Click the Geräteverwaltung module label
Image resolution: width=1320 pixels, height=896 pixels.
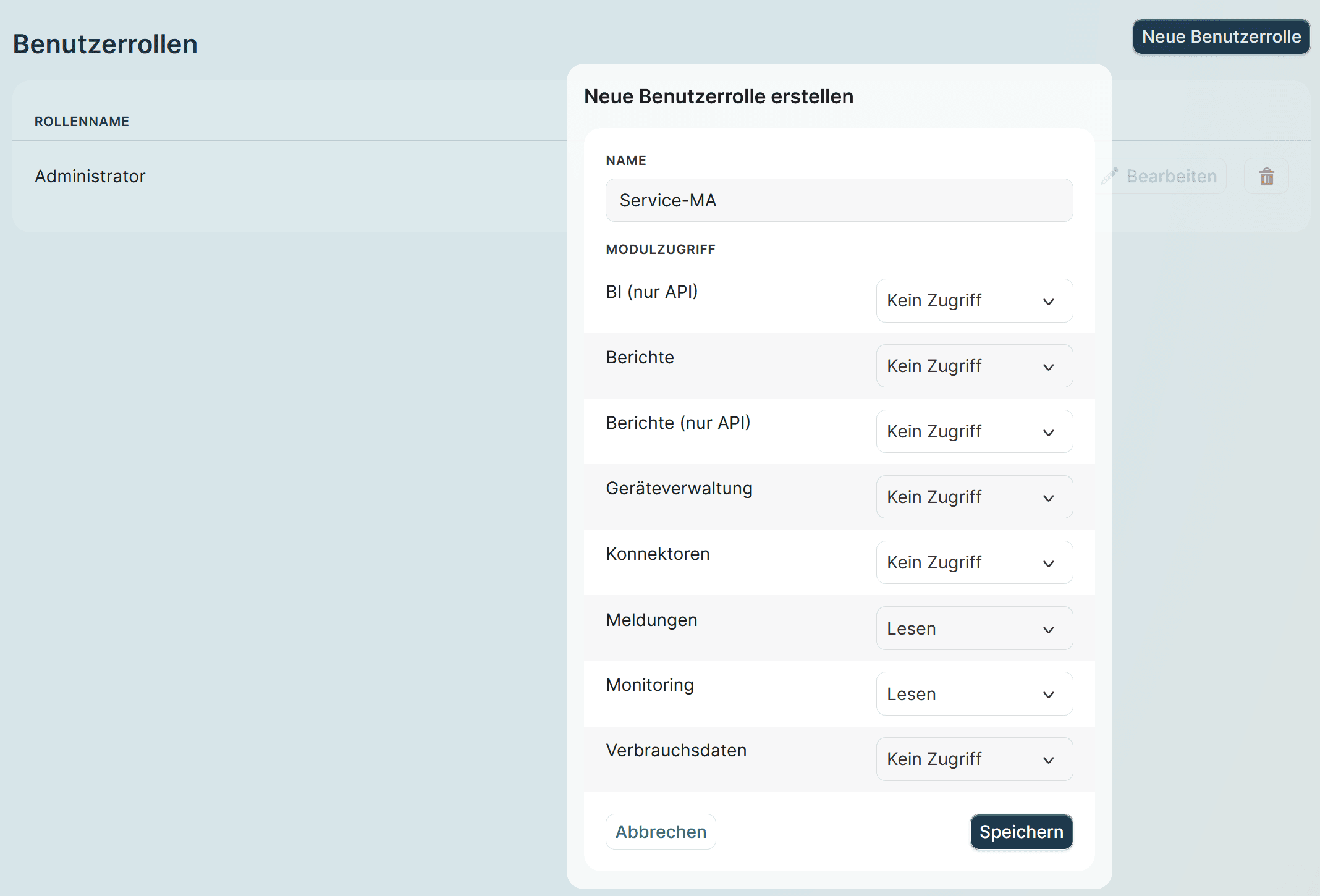pyautogui.click(x=679, y=488)
